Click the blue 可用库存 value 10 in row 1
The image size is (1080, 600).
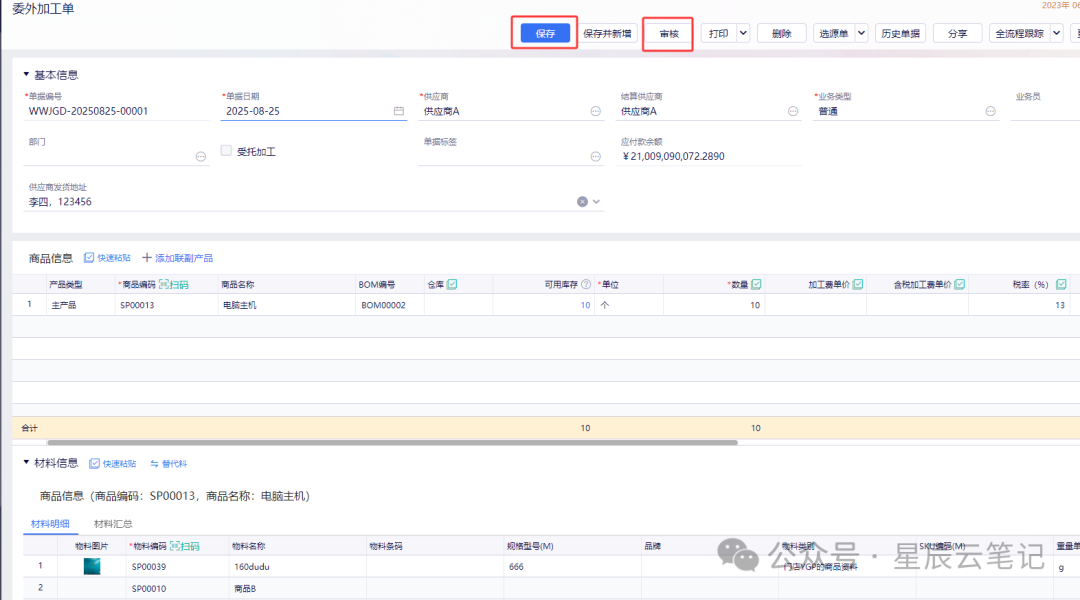click(x=585, y=305)
